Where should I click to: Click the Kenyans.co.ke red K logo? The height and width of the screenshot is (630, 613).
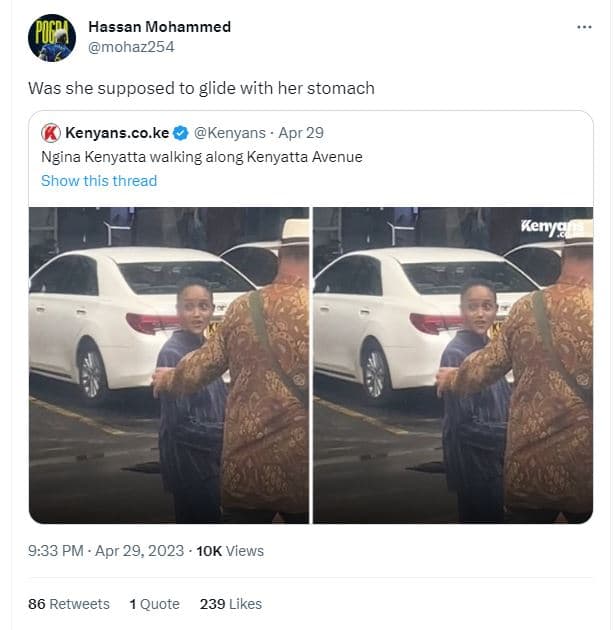coord(51,133)
